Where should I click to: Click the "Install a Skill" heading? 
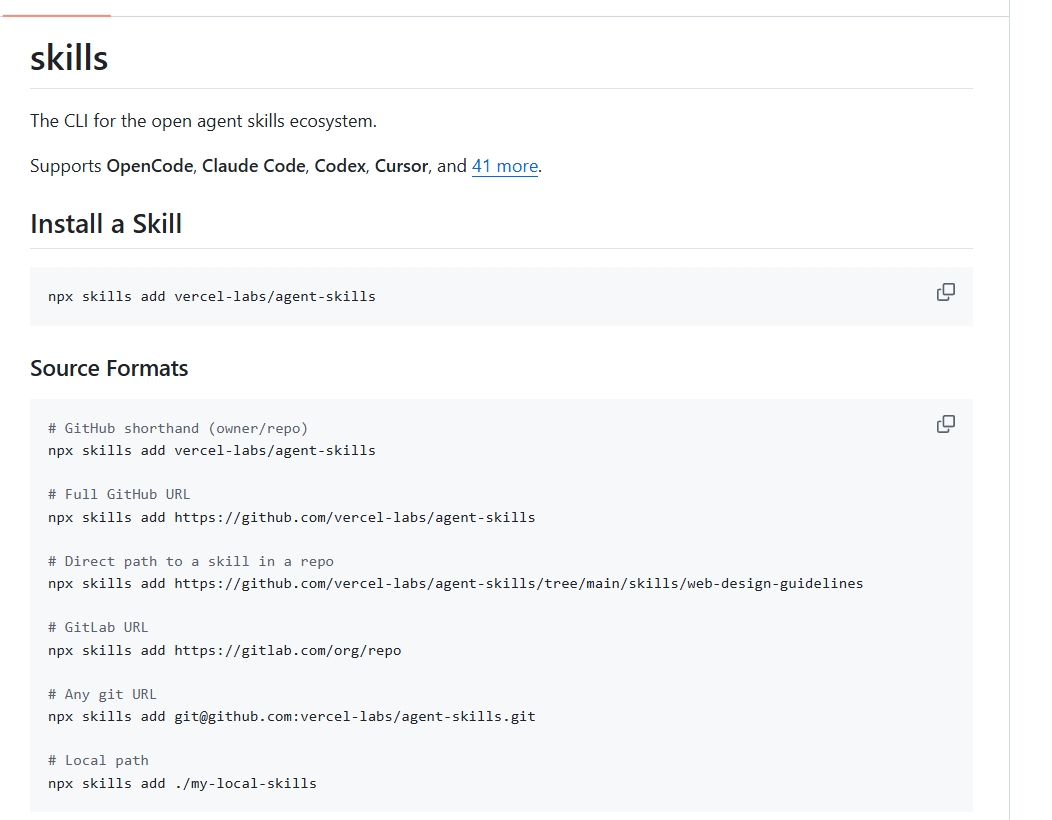(x=106, y=224)
